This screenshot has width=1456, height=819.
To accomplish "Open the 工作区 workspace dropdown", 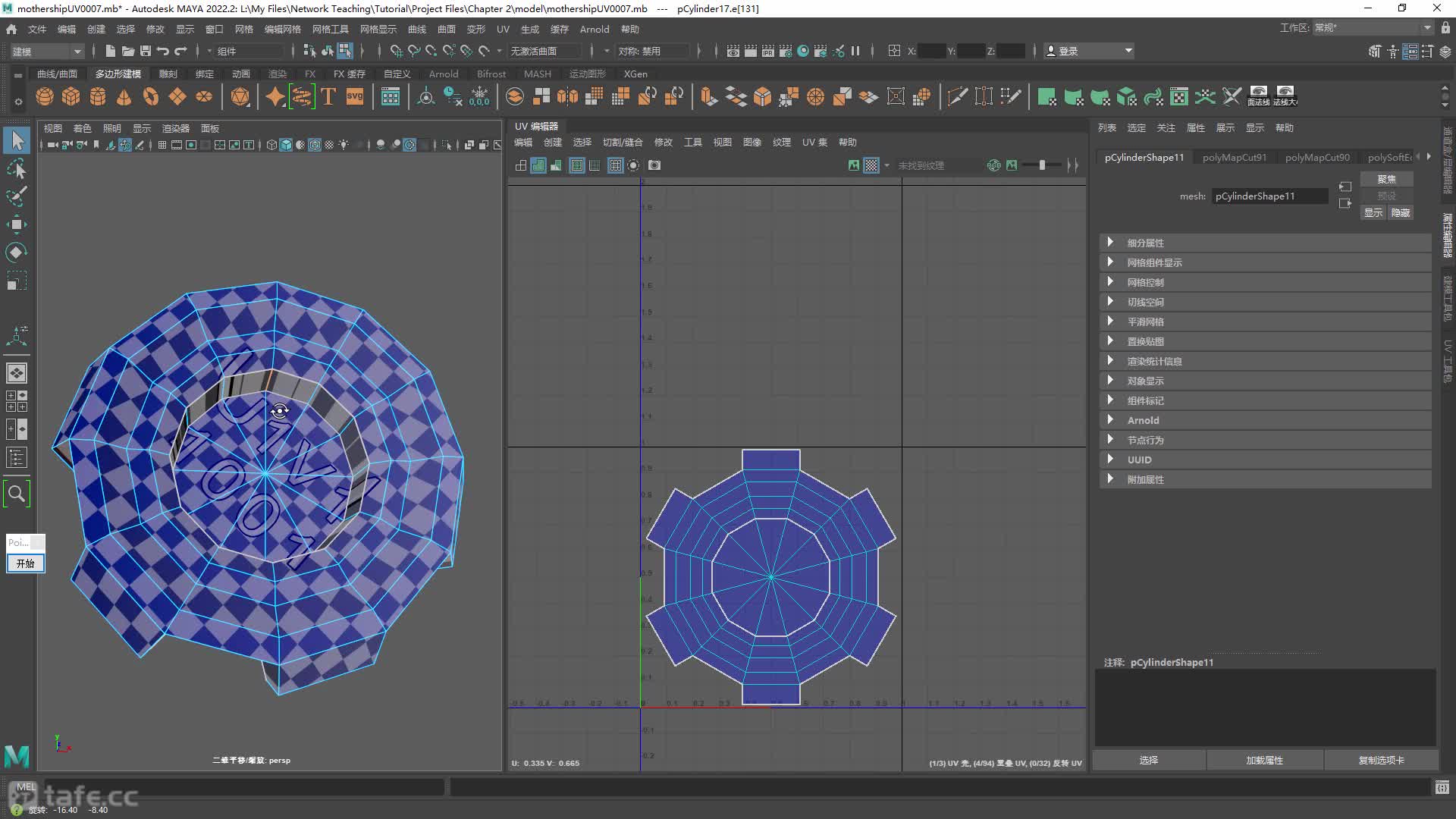I will coord(1373,28).
